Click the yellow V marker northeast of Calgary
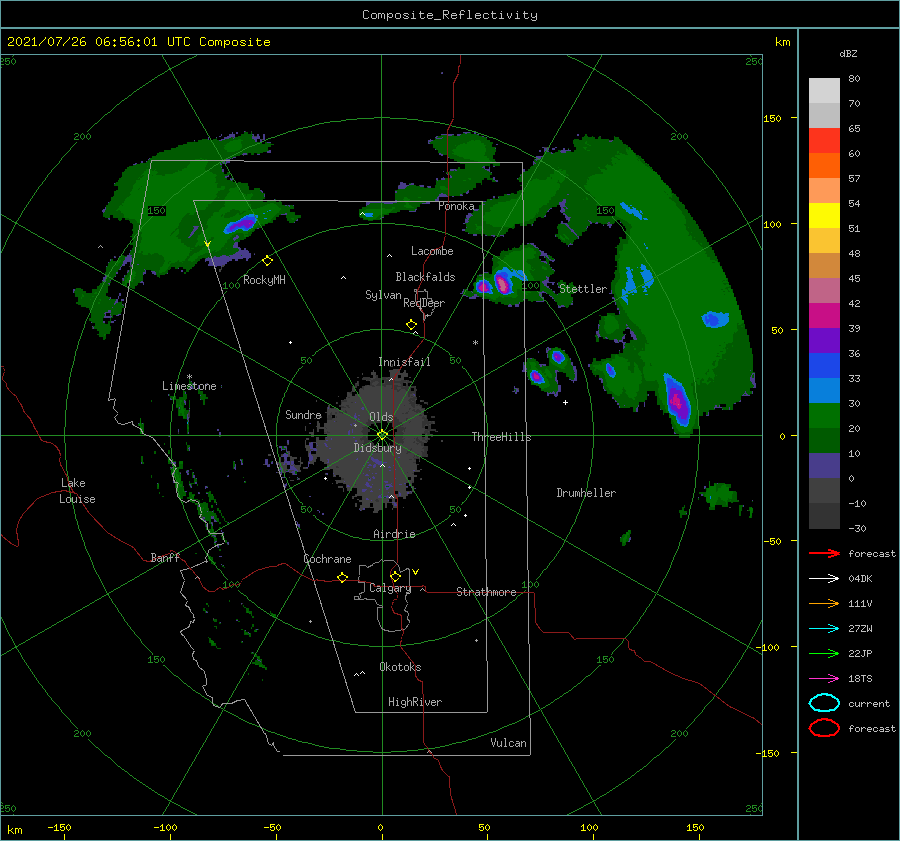The height and width of the screenshot is (841, 900). [416, 572]
